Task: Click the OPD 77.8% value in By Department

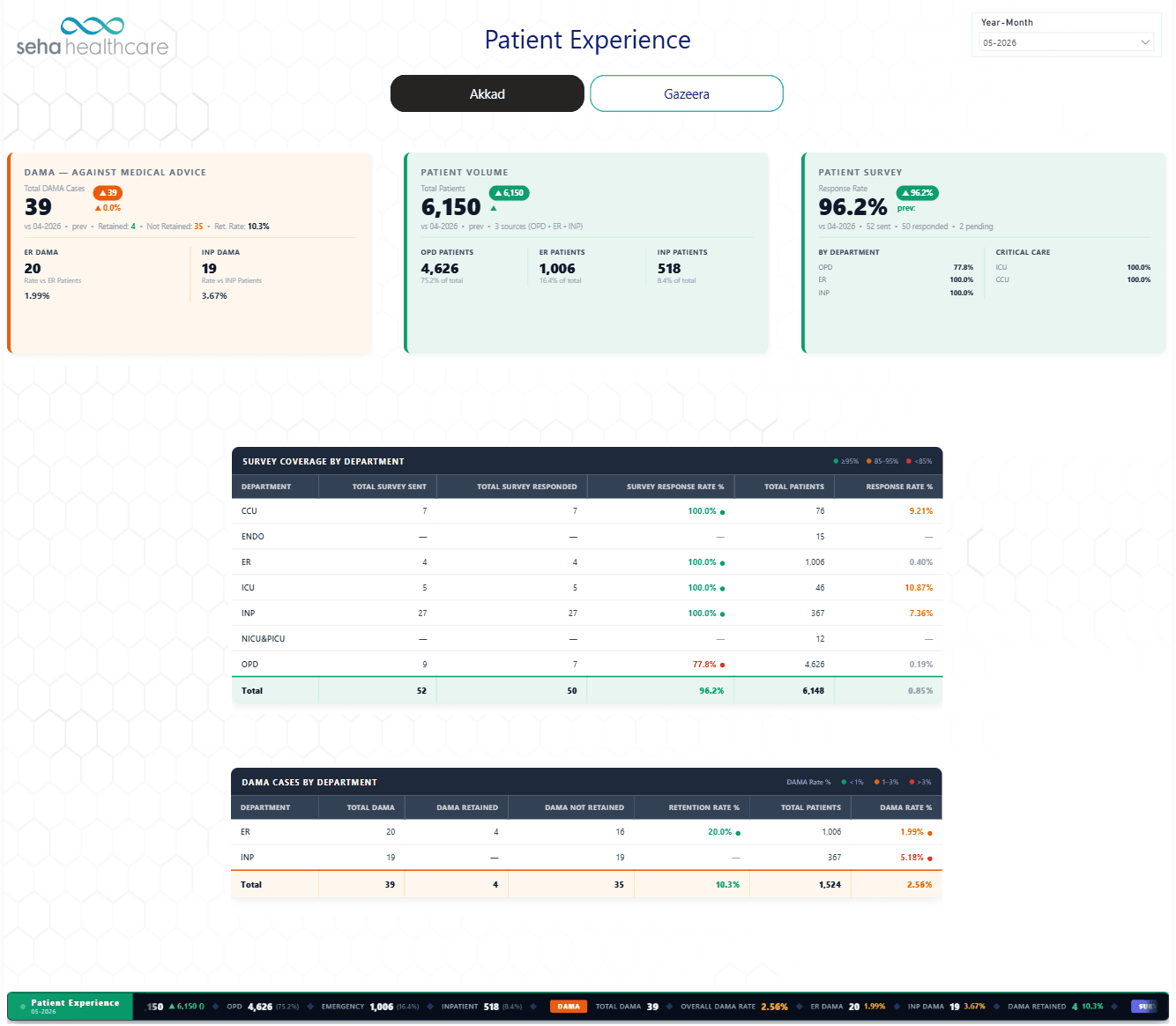Action: tap(963, 267)
